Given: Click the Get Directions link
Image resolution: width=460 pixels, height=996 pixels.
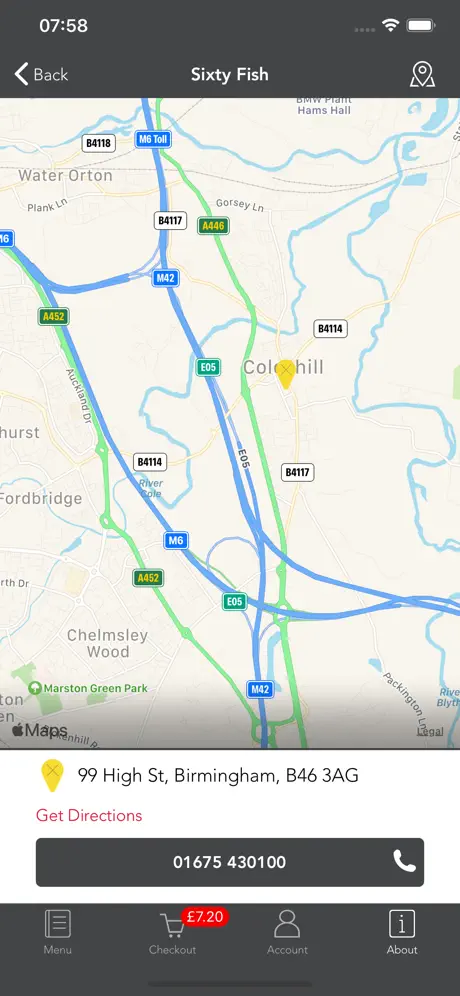Looking at the screenshot, I should [89, 815].
